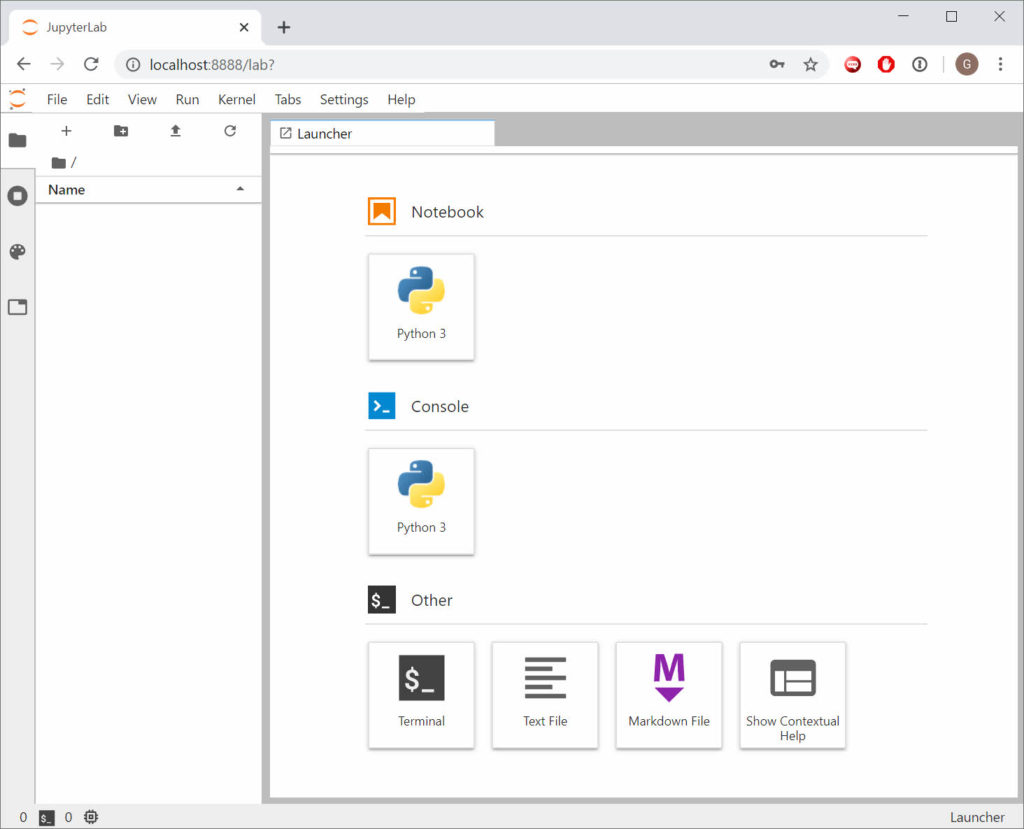Click the Console section heading
Image resolution: width=1024 pixels, height=829 pixels.
click(440, 406)
